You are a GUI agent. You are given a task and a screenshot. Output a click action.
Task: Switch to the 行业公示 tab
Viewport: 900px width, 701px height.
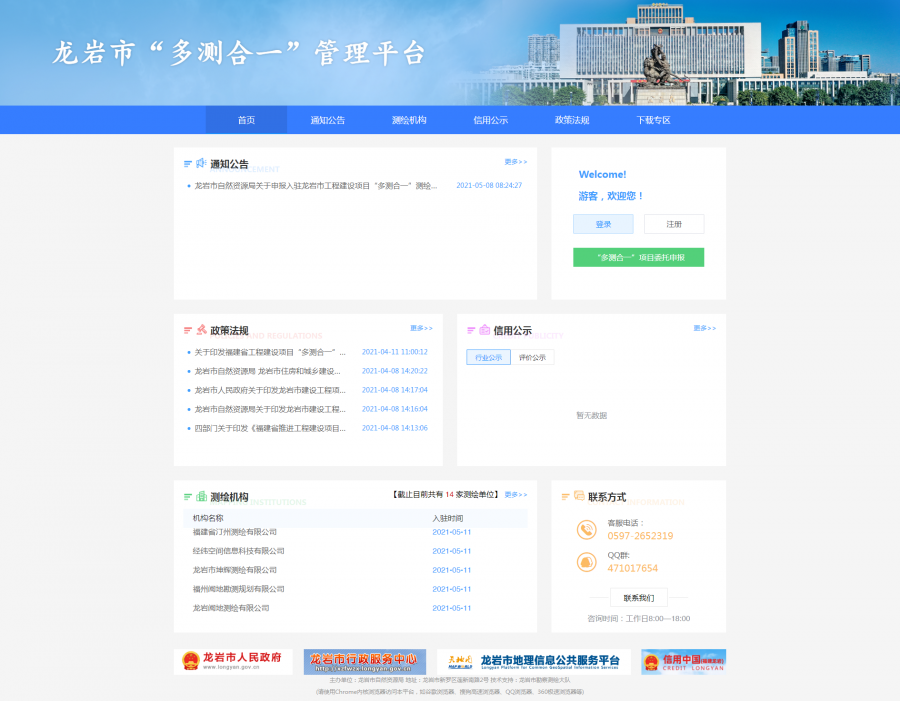(x=488, y=357)
